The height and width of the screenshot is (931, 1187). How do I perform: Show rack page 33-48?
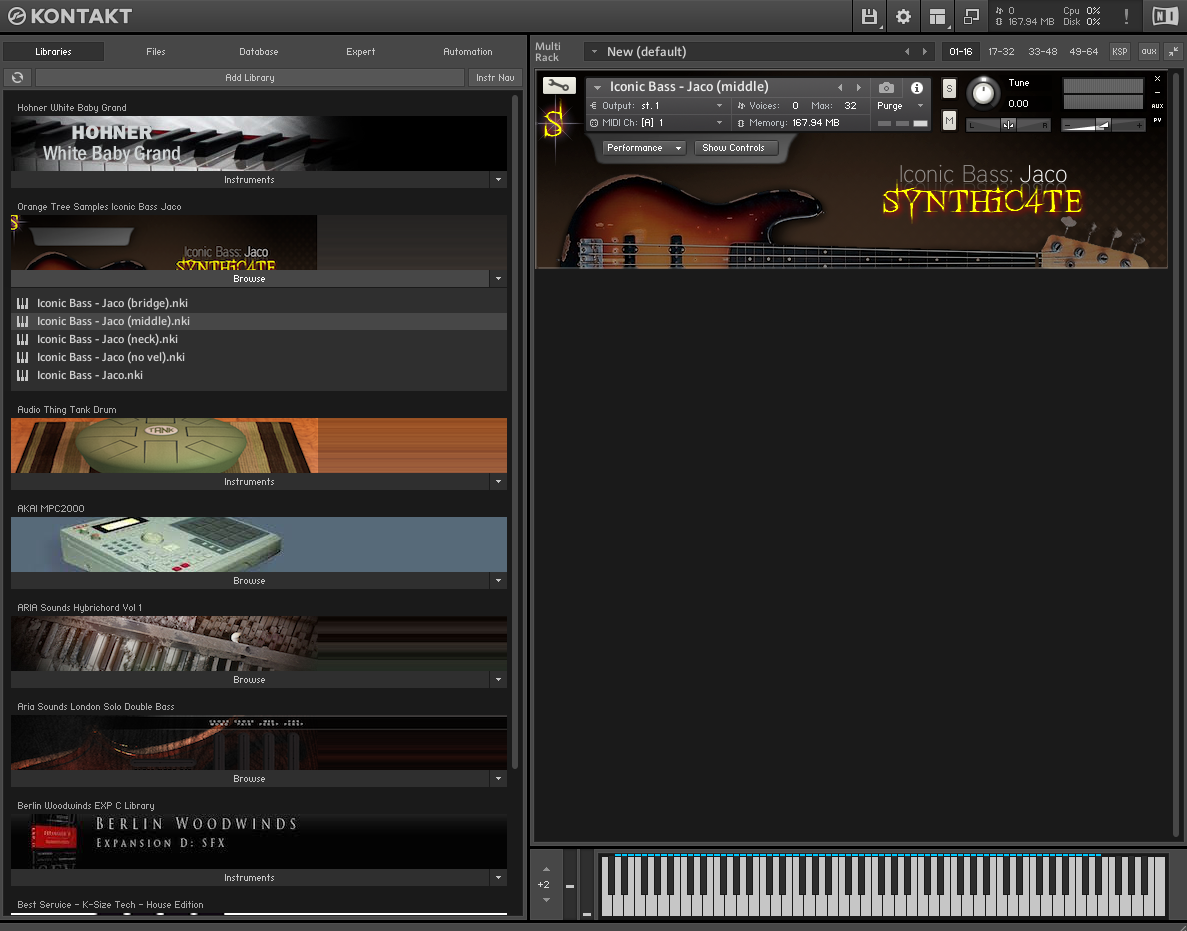point(1042,51)
